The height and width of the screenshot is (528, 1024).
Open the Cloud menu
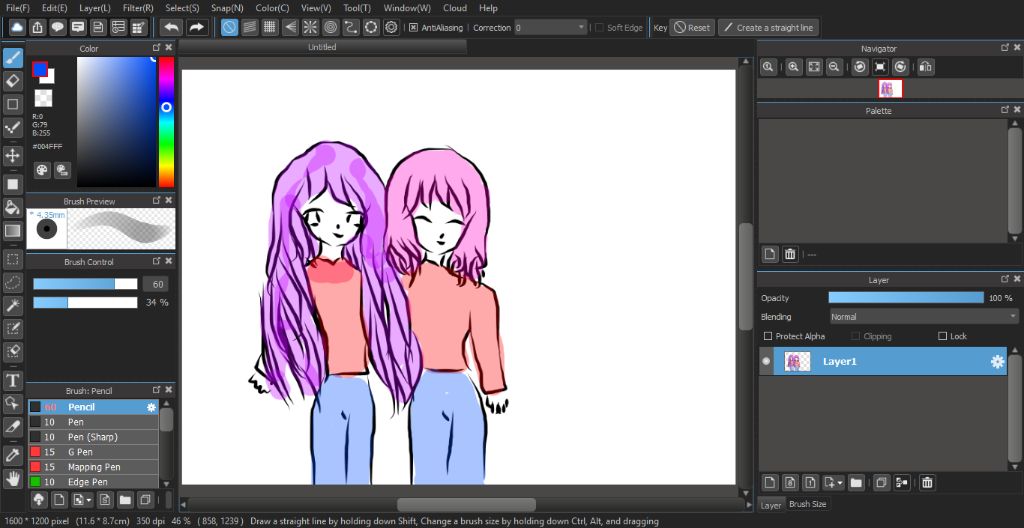pyautogui.click(x=455, y=8)
